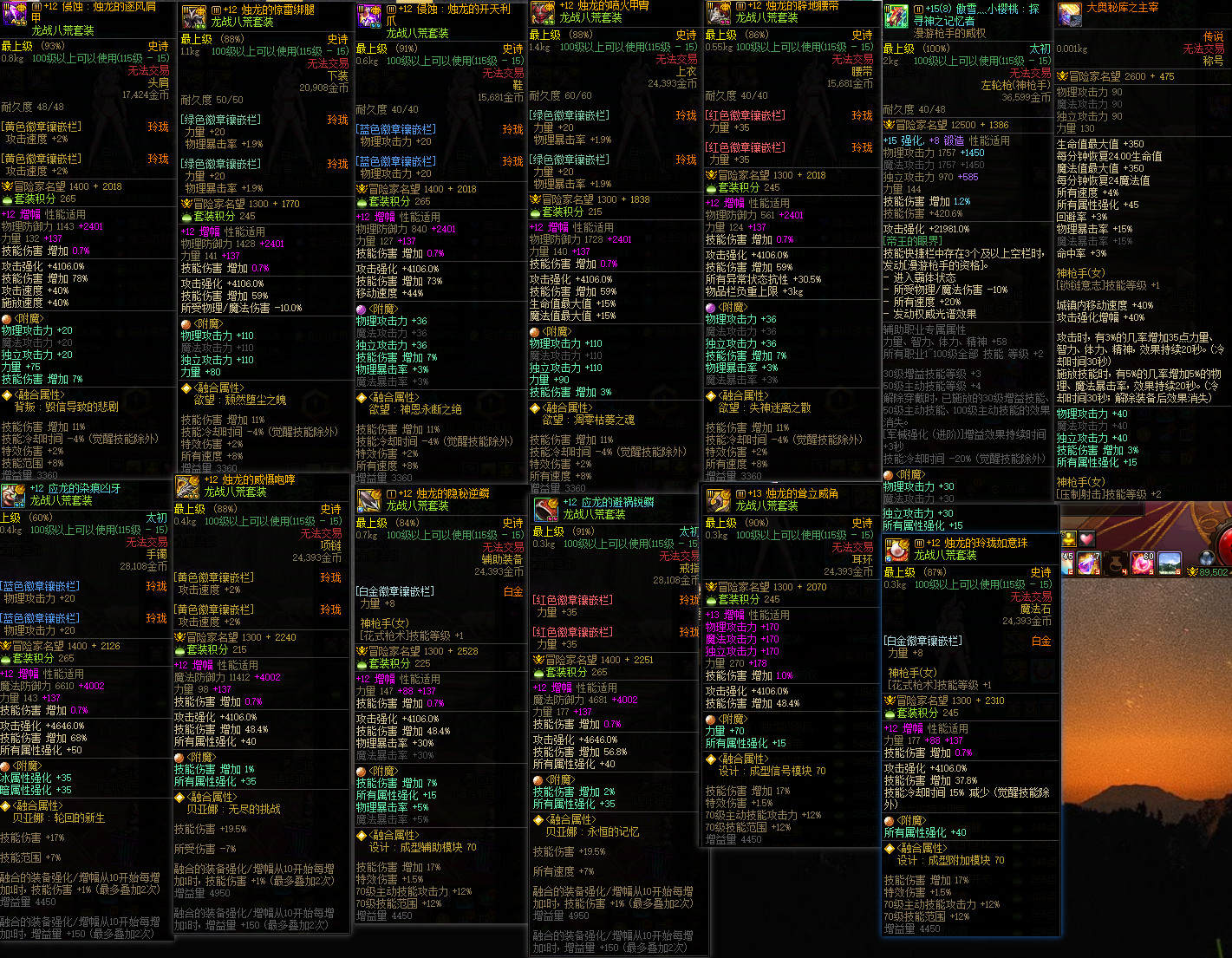Screen dimensions: 1232x958
Task: Click the empty flask in quick slot 4
Action: [x=1115, y=563]
